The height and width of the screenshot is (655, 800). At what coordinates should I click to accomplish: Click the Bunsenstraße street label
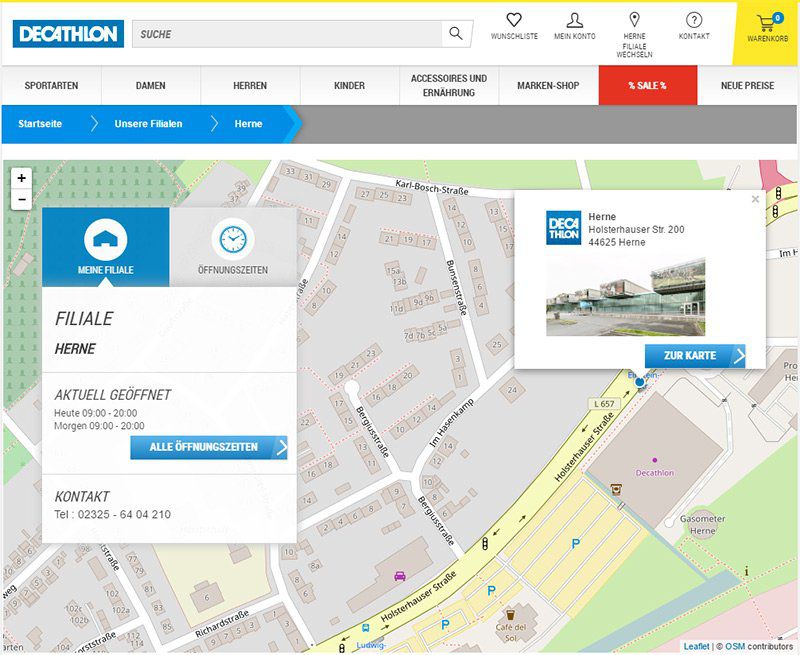click(x=457, y=287)
